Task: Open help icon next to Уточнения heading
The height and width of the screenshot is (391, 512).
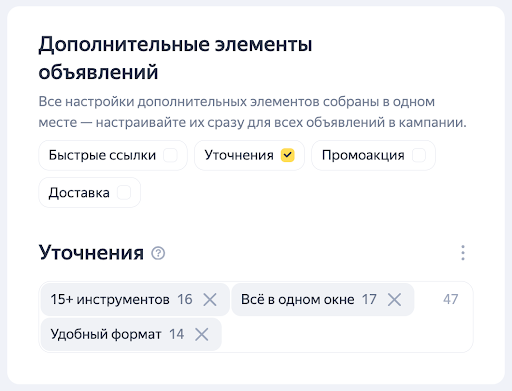Action: pos(158,253)
